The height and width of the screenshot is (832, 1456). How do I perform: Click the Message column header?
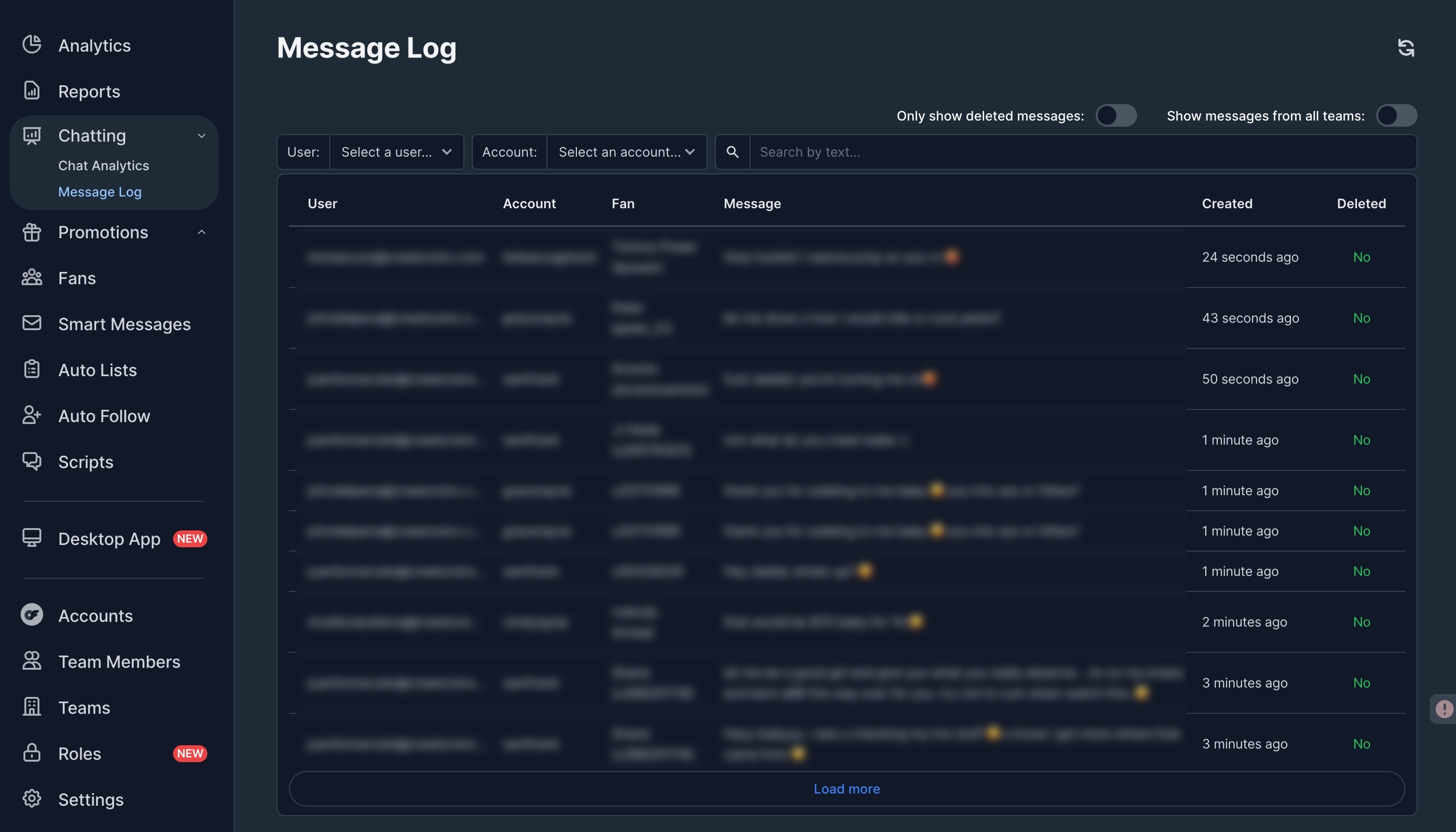point(752,204)
